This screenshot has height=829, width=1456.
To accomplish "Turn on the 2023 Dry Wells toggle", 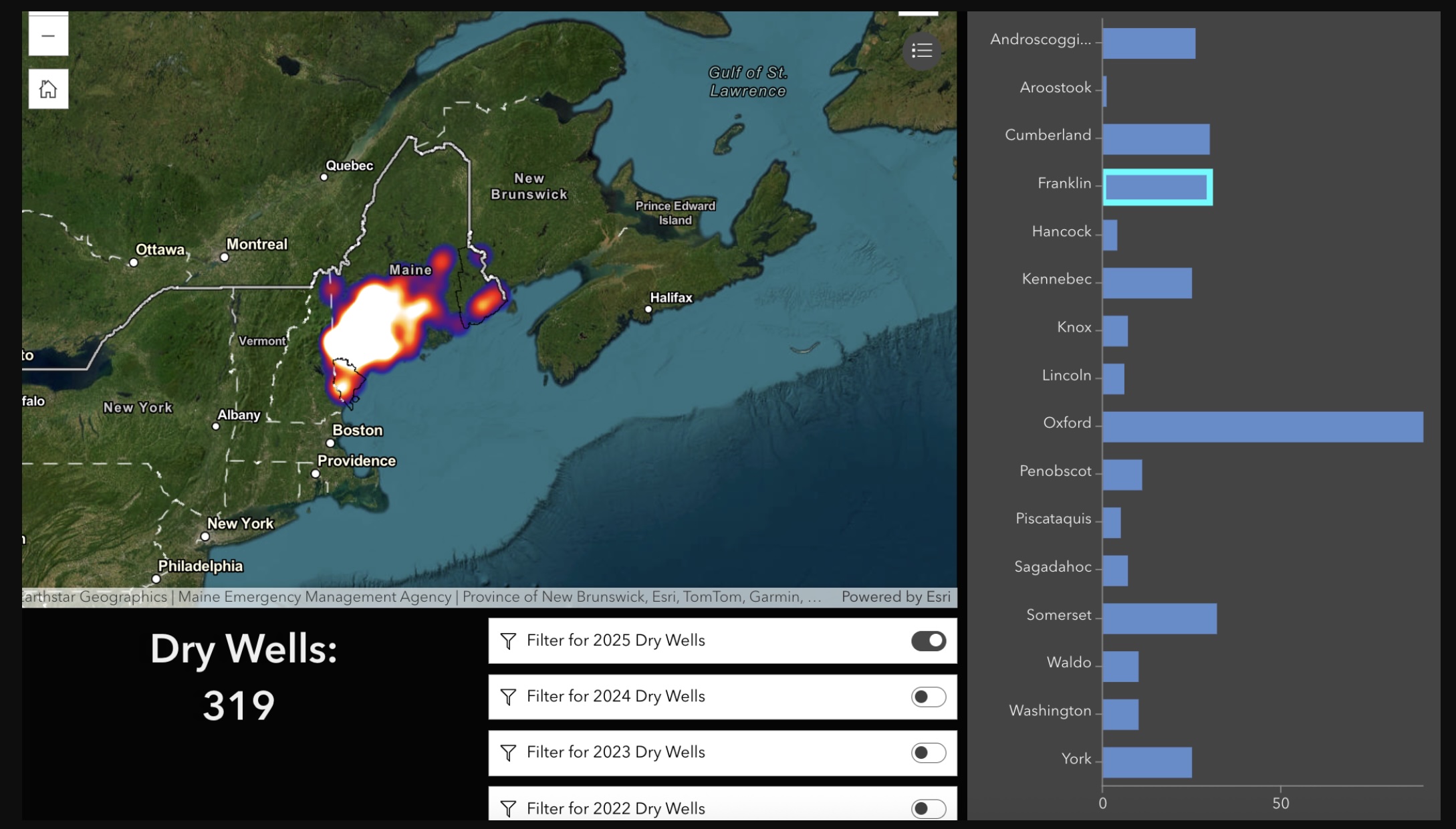I will [929, 753].
